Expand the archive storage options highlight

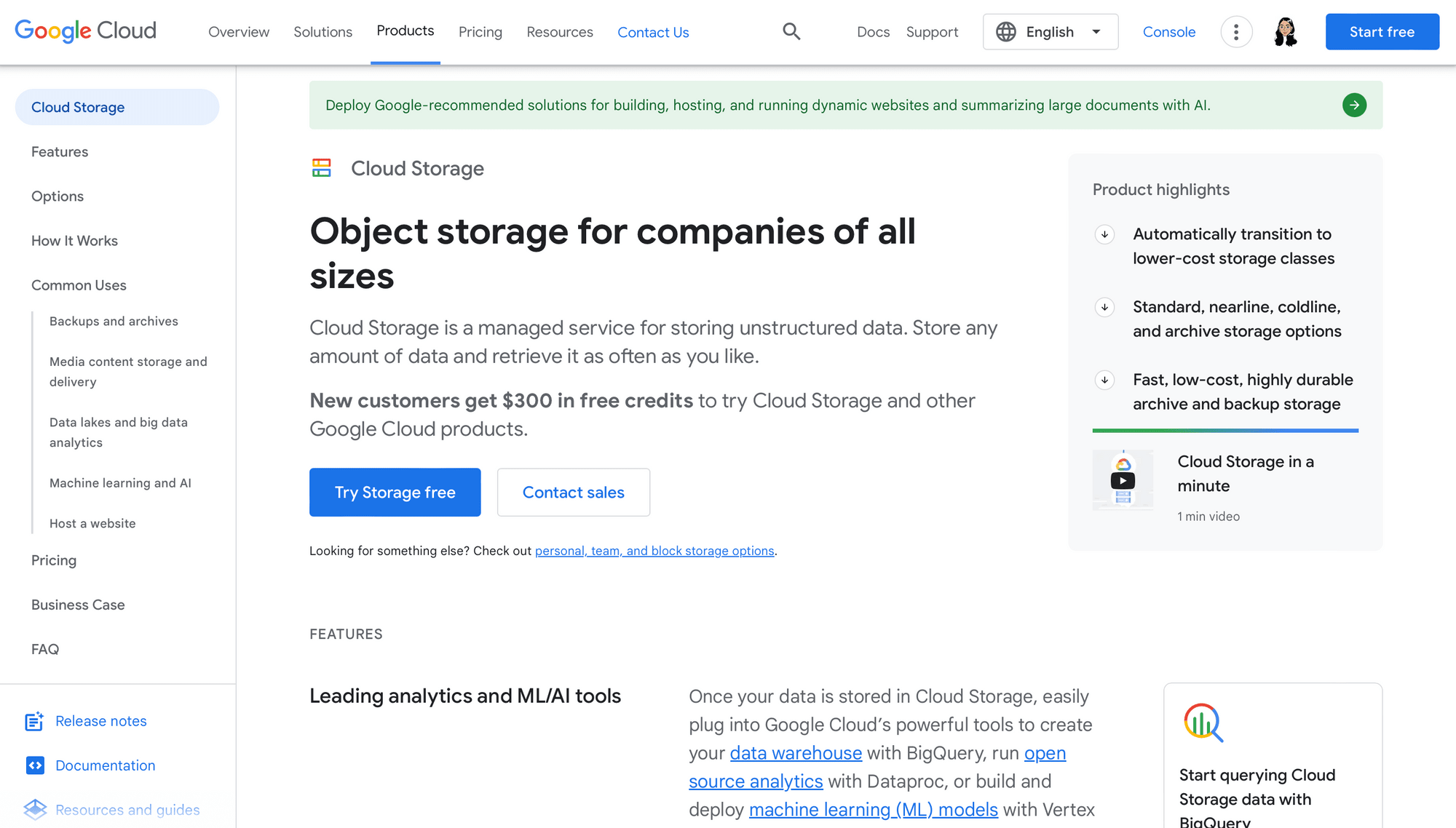point(1104,307)
